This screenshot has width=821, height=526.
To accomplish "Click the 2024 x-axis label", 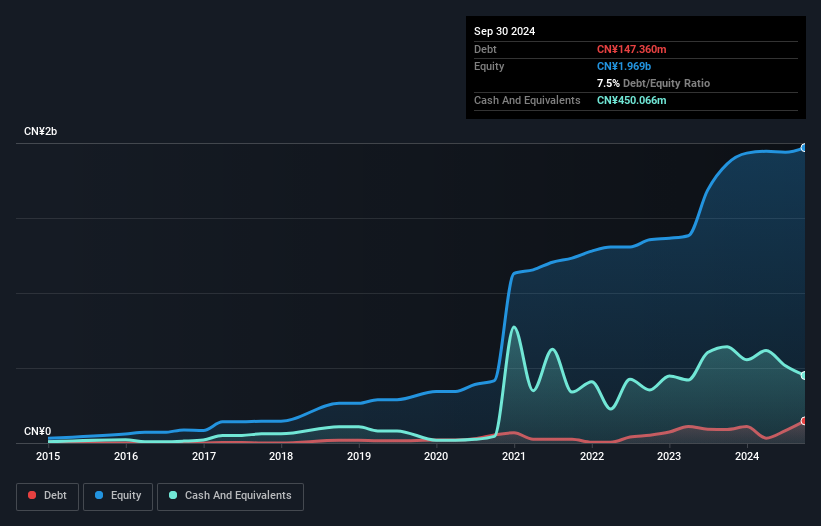I will [x=747, y=456].
